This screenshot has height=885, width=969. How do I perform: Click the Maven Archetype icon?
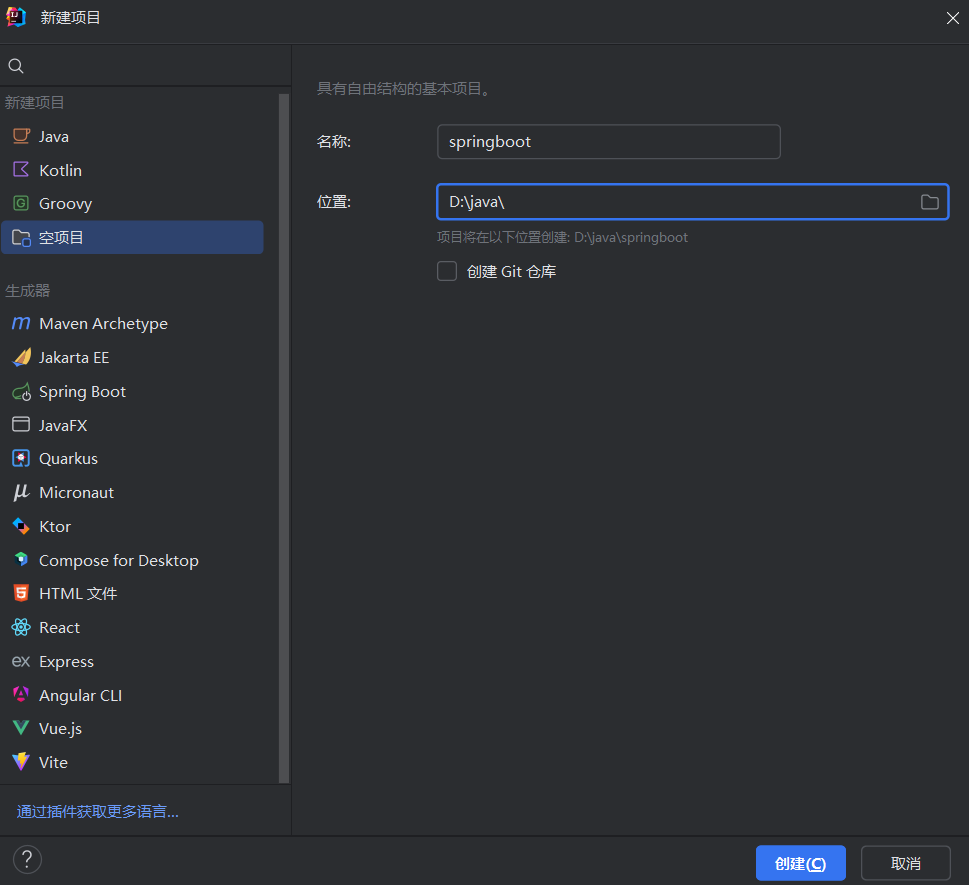point(21,323)
